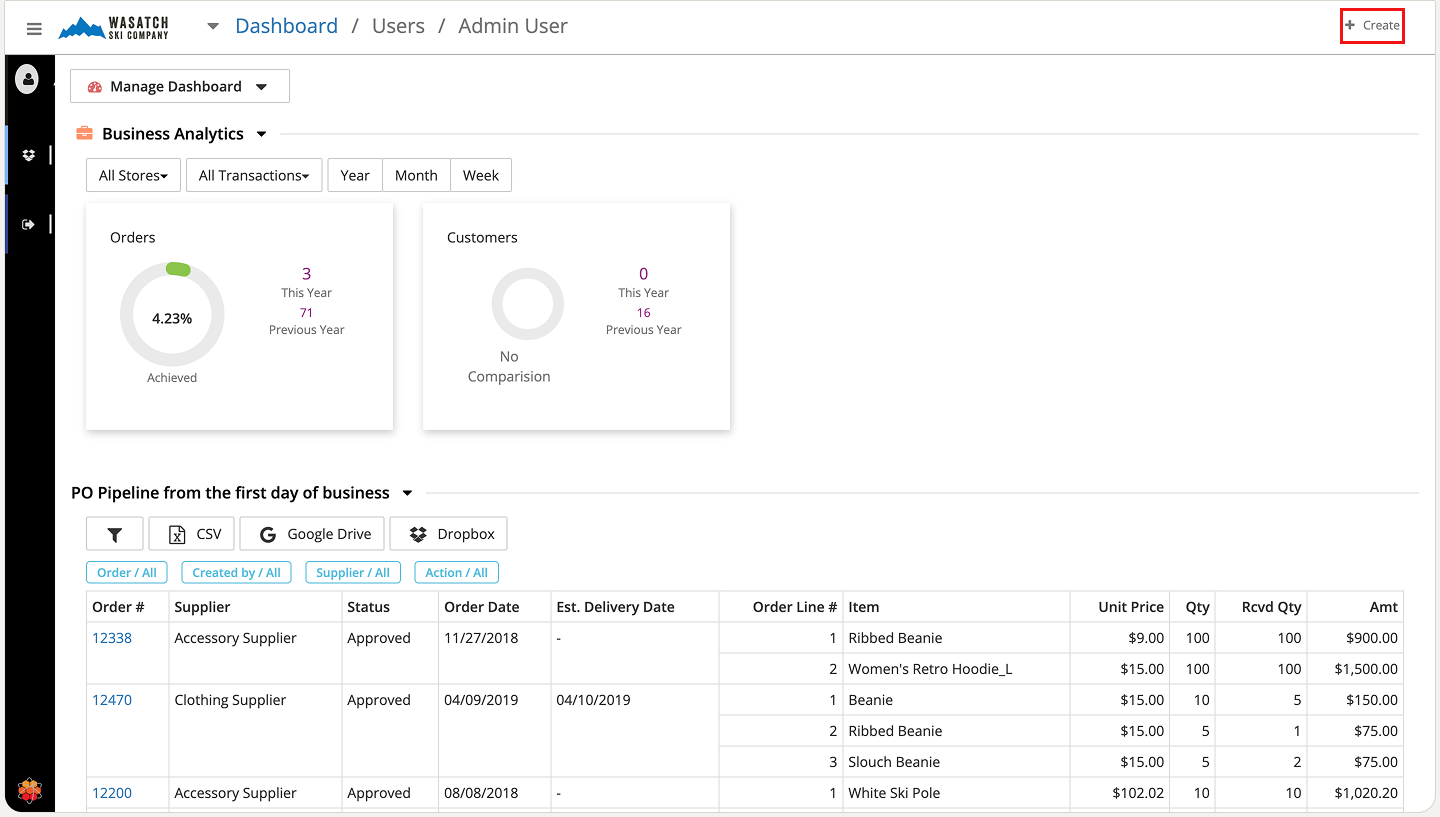Click the Dropbox icon in left sidebar
The width and height of the screenshot is (1440, 817).
(28, 155)
